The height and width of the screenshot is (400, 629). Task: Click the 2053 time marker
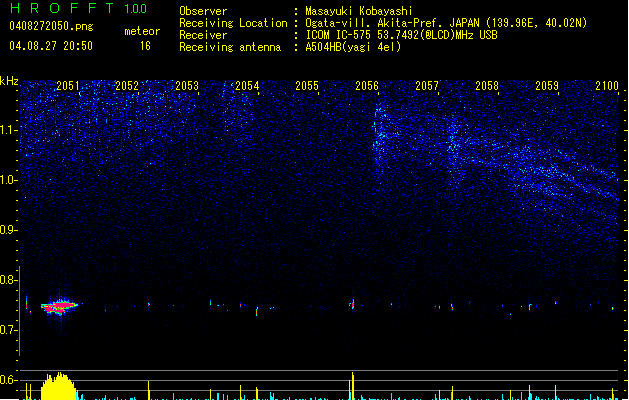coord(187,86)
